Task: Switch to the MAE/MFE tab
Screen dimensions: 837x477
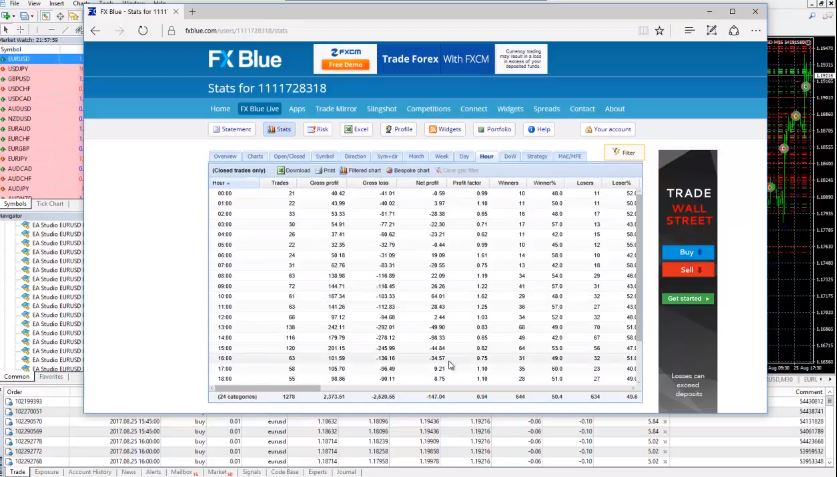Action: (570, 156)
